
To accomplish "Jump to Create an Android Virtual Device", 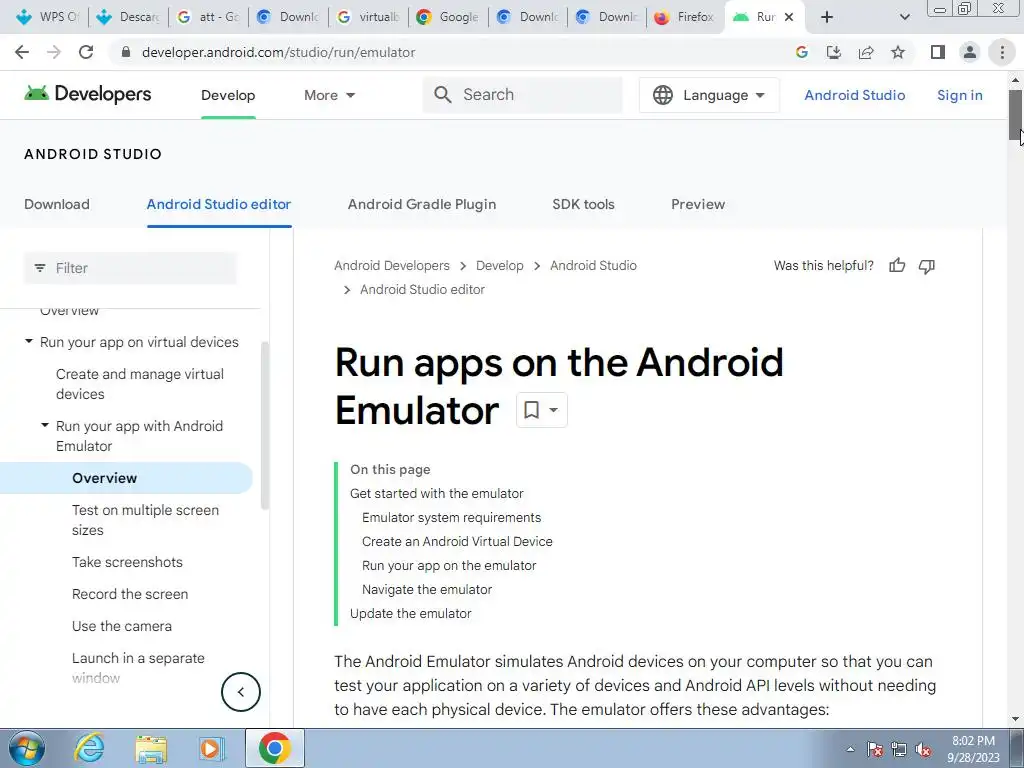I will (457, 542).
